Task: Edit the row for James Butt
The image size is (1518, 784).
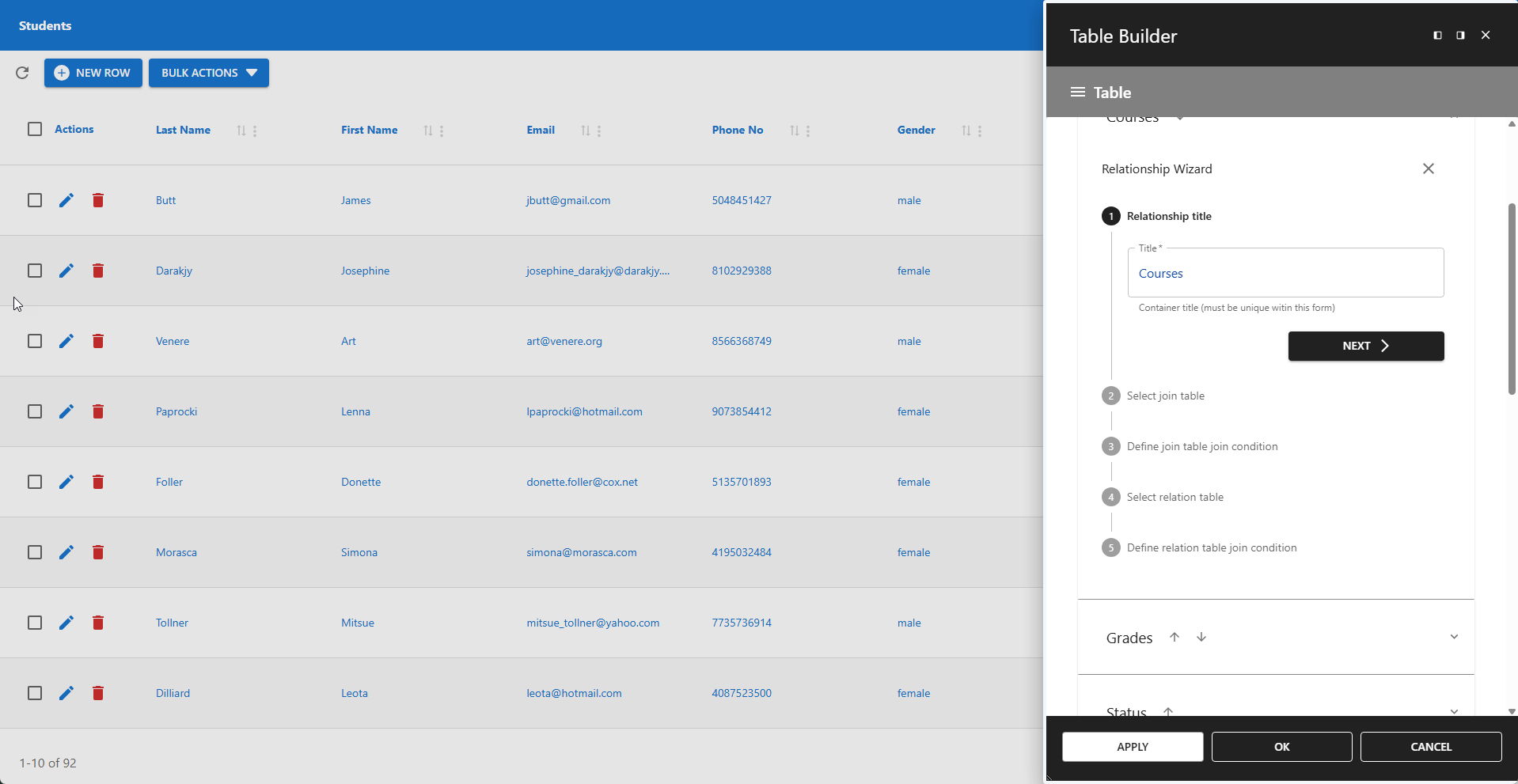Action: (66, 200)
